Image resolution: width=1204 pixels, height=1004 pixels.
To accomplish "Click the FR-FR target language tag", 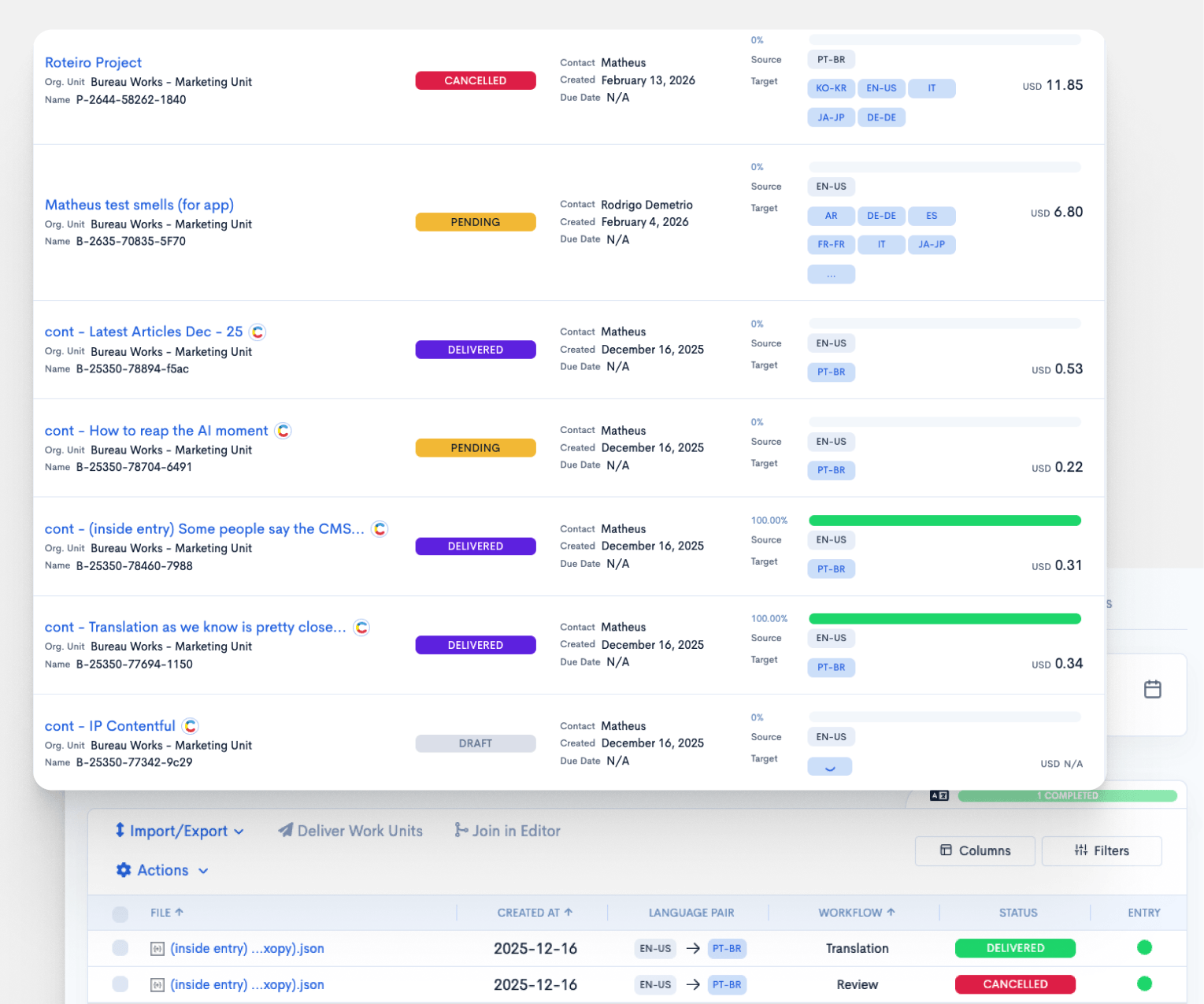I will tap(832, 245).
